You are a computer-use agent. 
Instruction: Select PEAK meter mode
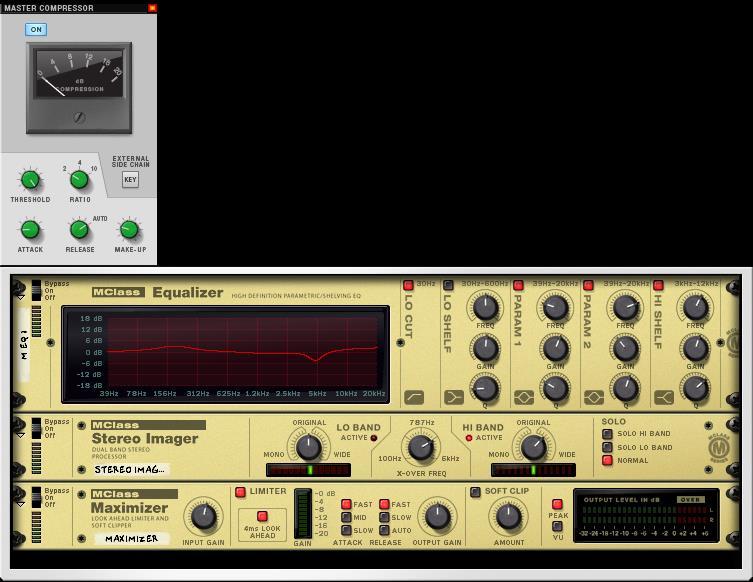tap(557, 504)
